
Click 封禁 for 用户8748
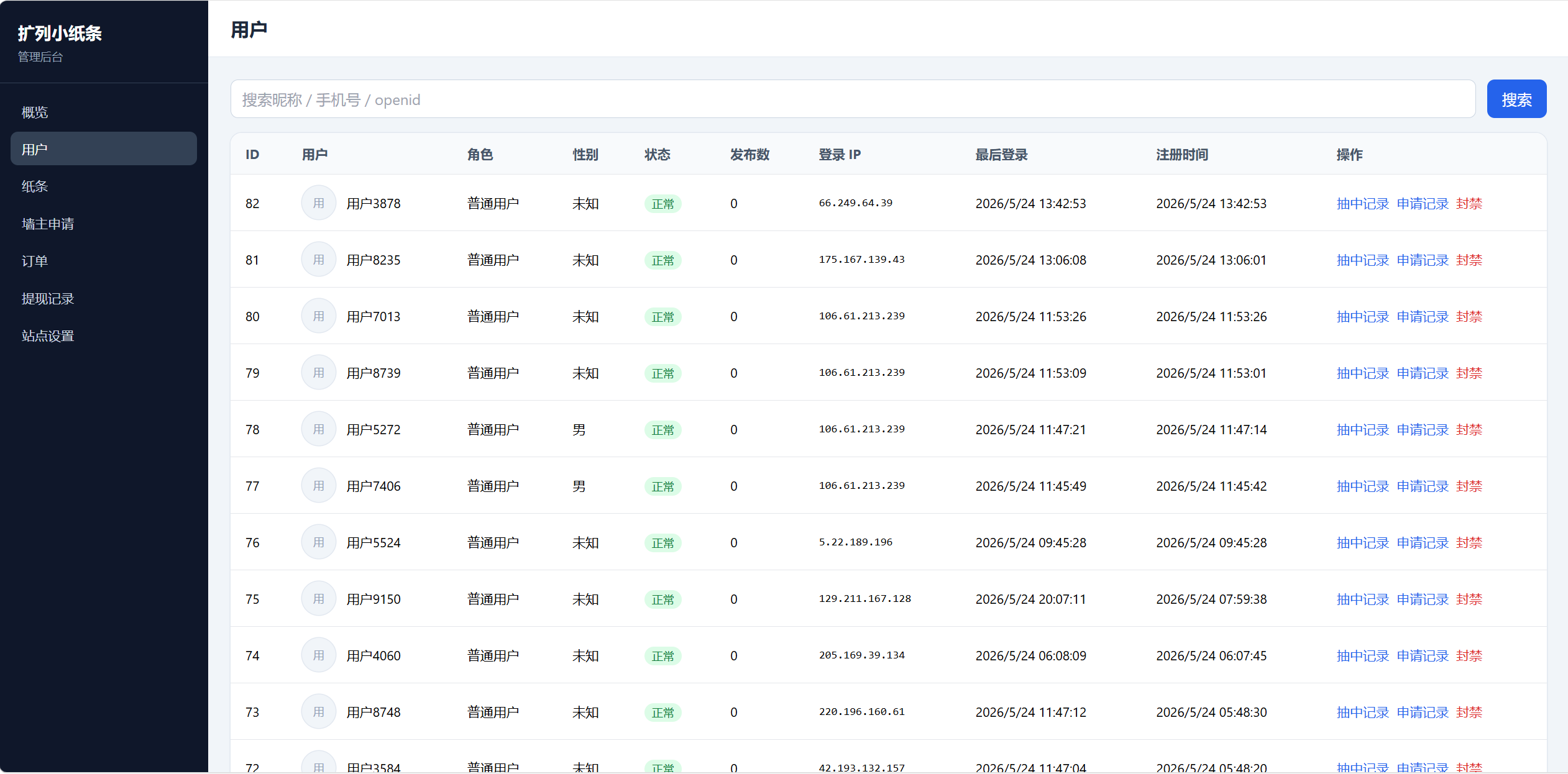point(1469,713)
